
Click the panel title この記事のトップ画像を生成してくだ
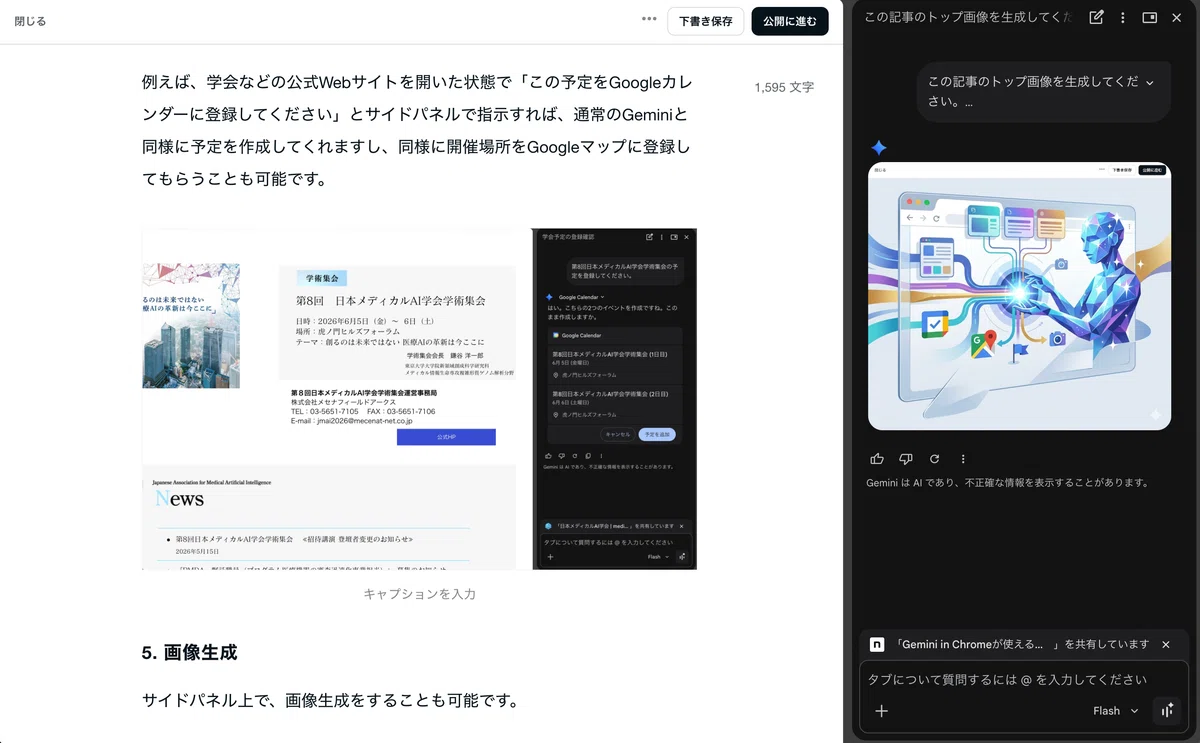click(x=968, y=17)
